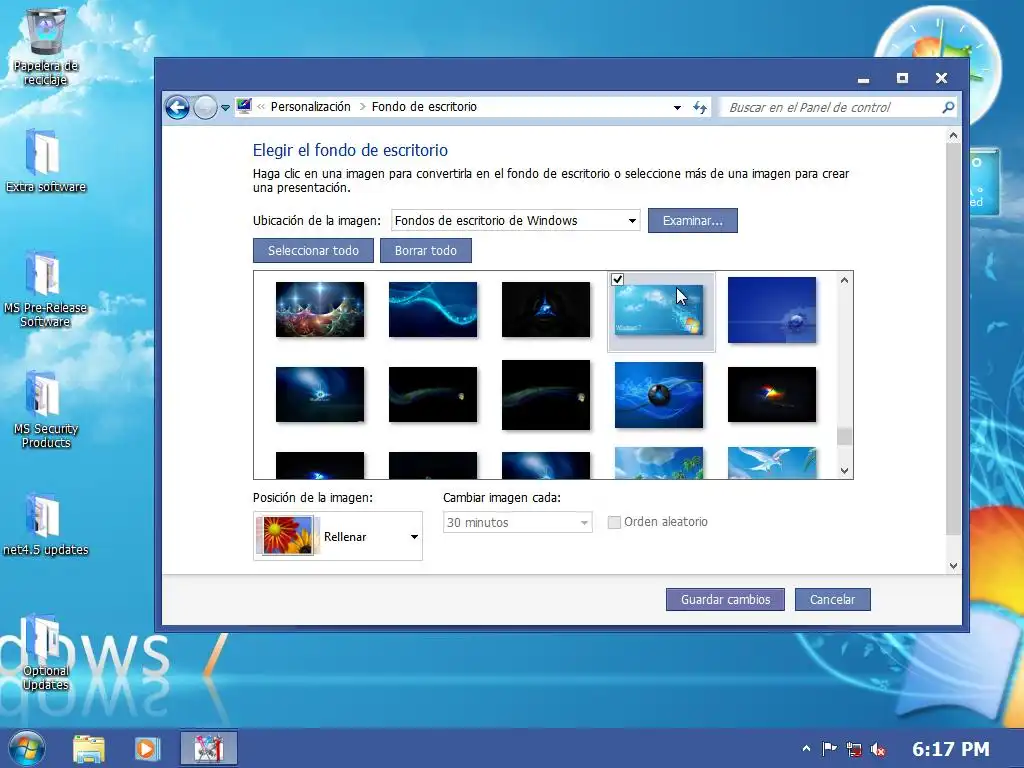Select the cyan wave wallpaper thumbnail
Screen dimensions: 1024x768
(x=433, y=310)
